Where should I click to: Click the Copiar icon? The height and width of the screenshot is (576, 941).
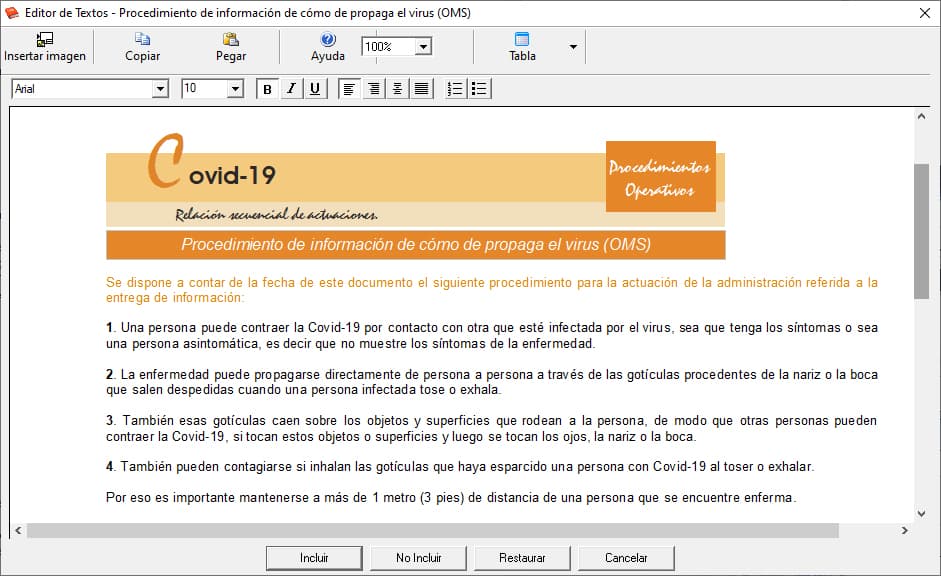click(x=142, y=39)
